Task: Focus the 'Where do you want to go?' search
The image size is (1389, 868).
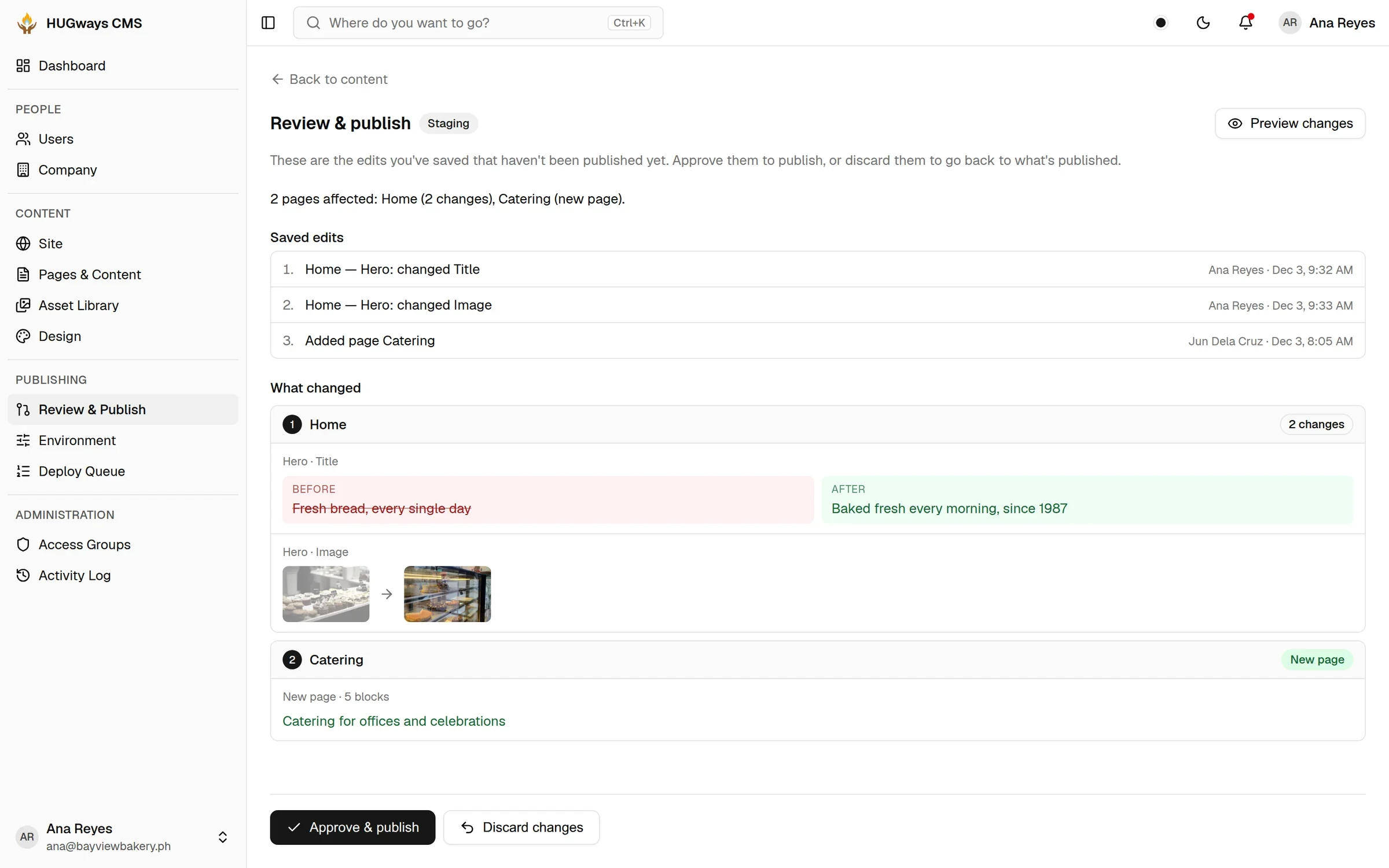Action: tap(478, 23)
